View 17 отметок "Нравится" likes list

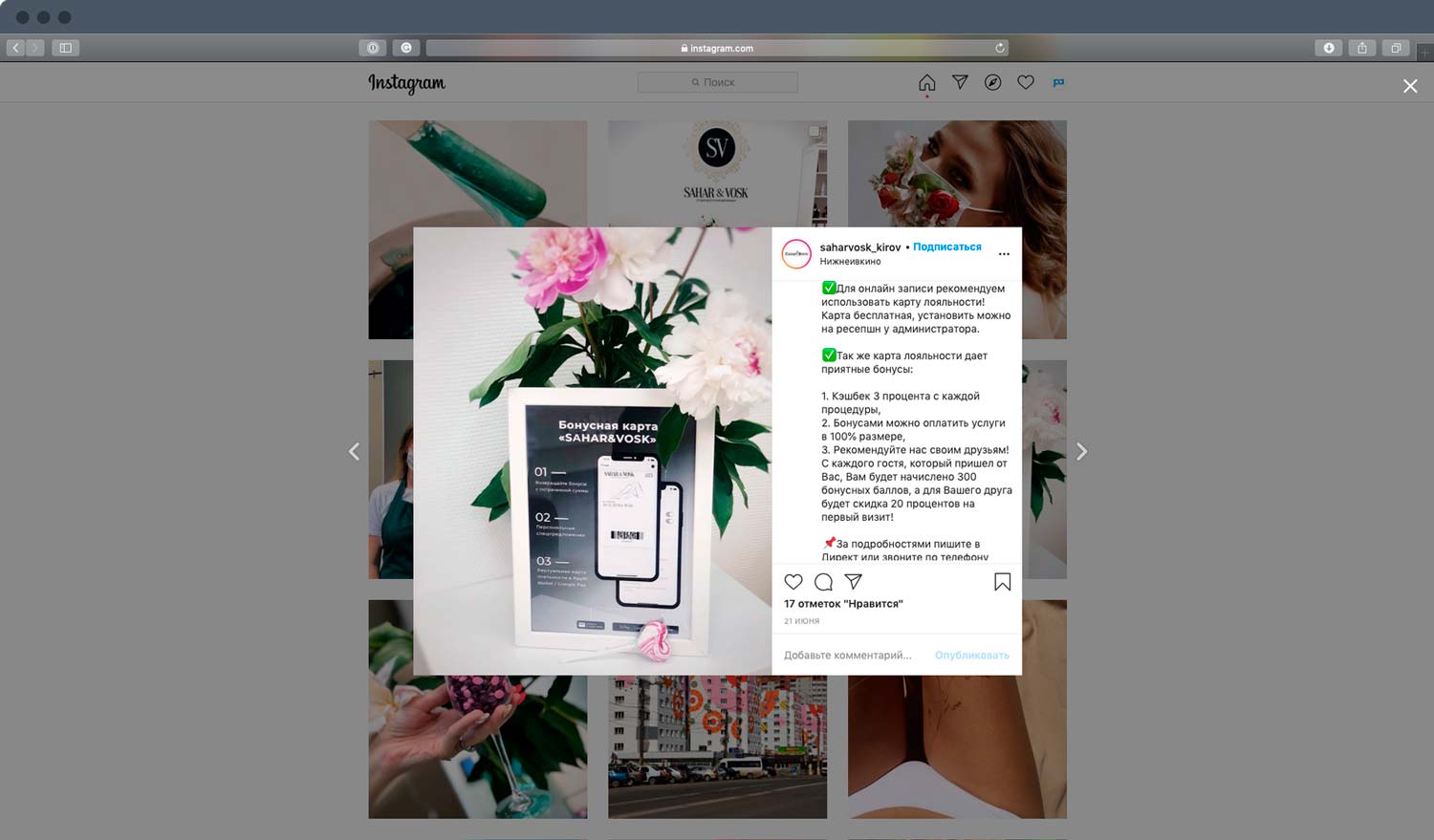point(843,604)
